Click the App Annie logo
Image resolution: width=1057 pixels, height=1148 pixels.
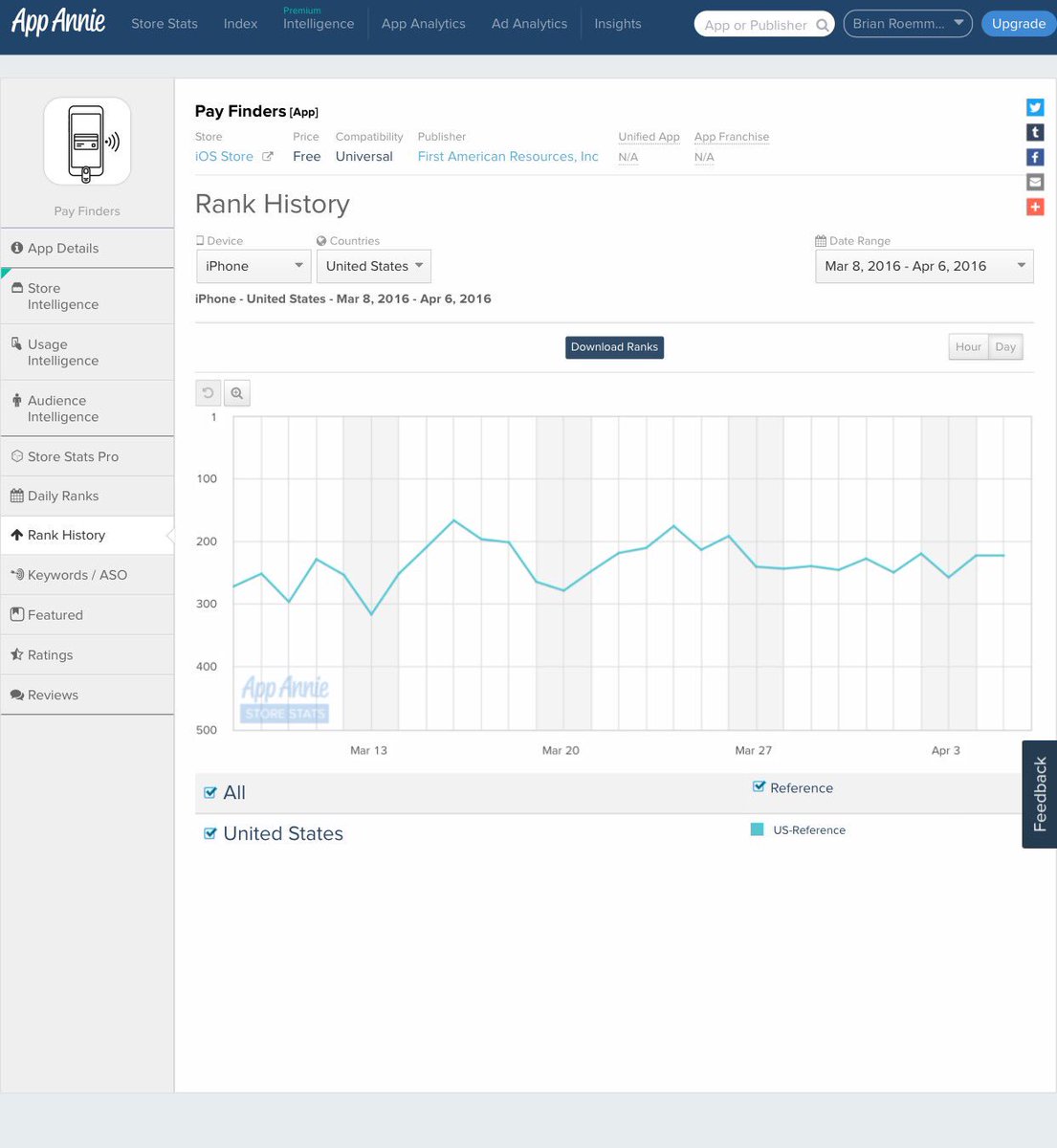coord(58,22)
